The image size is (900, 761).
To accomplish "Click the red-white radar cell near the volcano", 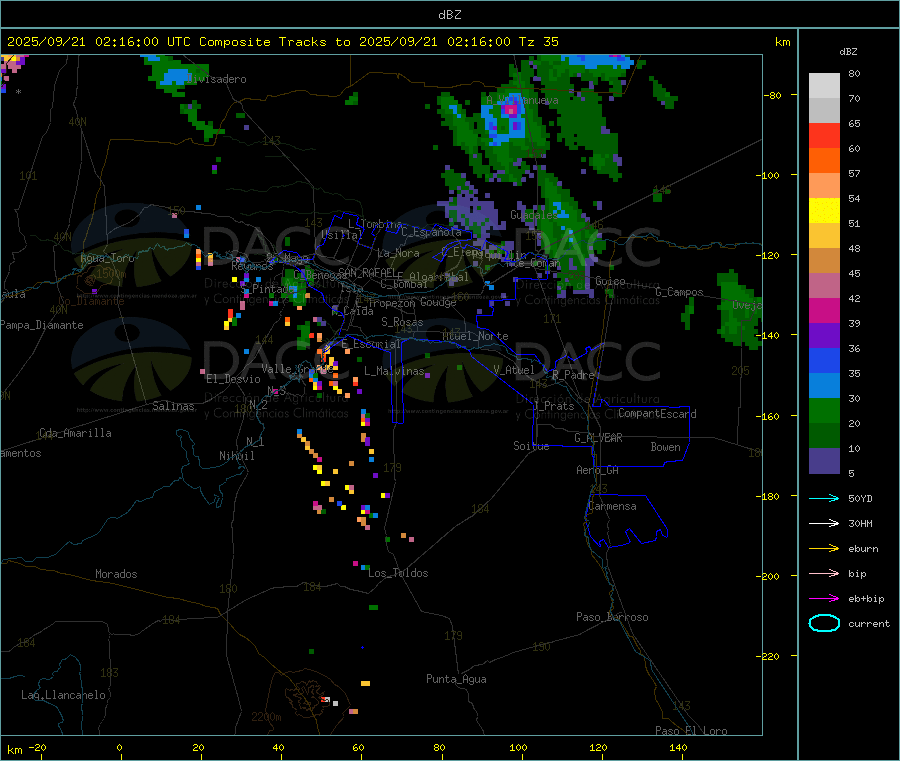I will coord(326,700).
